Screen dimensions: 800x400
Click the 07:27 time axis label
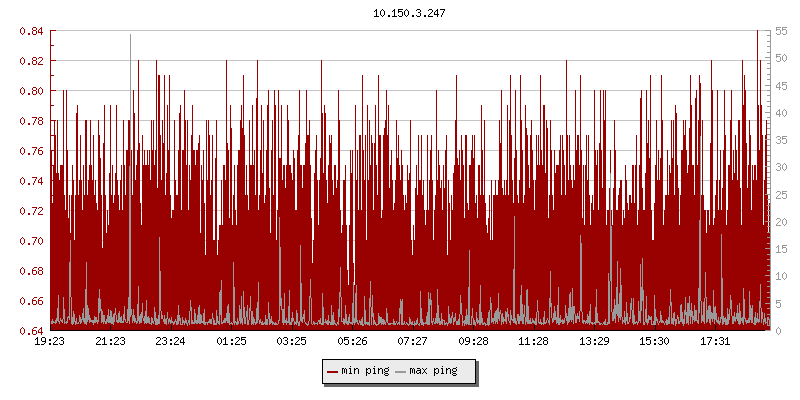[x=413, y=342]
